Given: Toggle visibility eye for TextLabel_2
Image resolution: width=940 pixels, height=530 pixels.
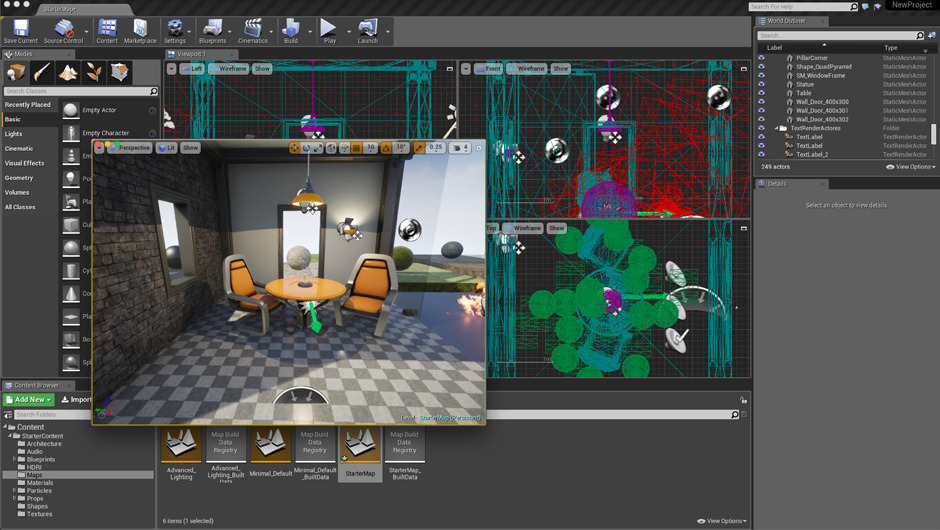Looking at the screenshot, I should pyautogui.click(x=762, y=155).
